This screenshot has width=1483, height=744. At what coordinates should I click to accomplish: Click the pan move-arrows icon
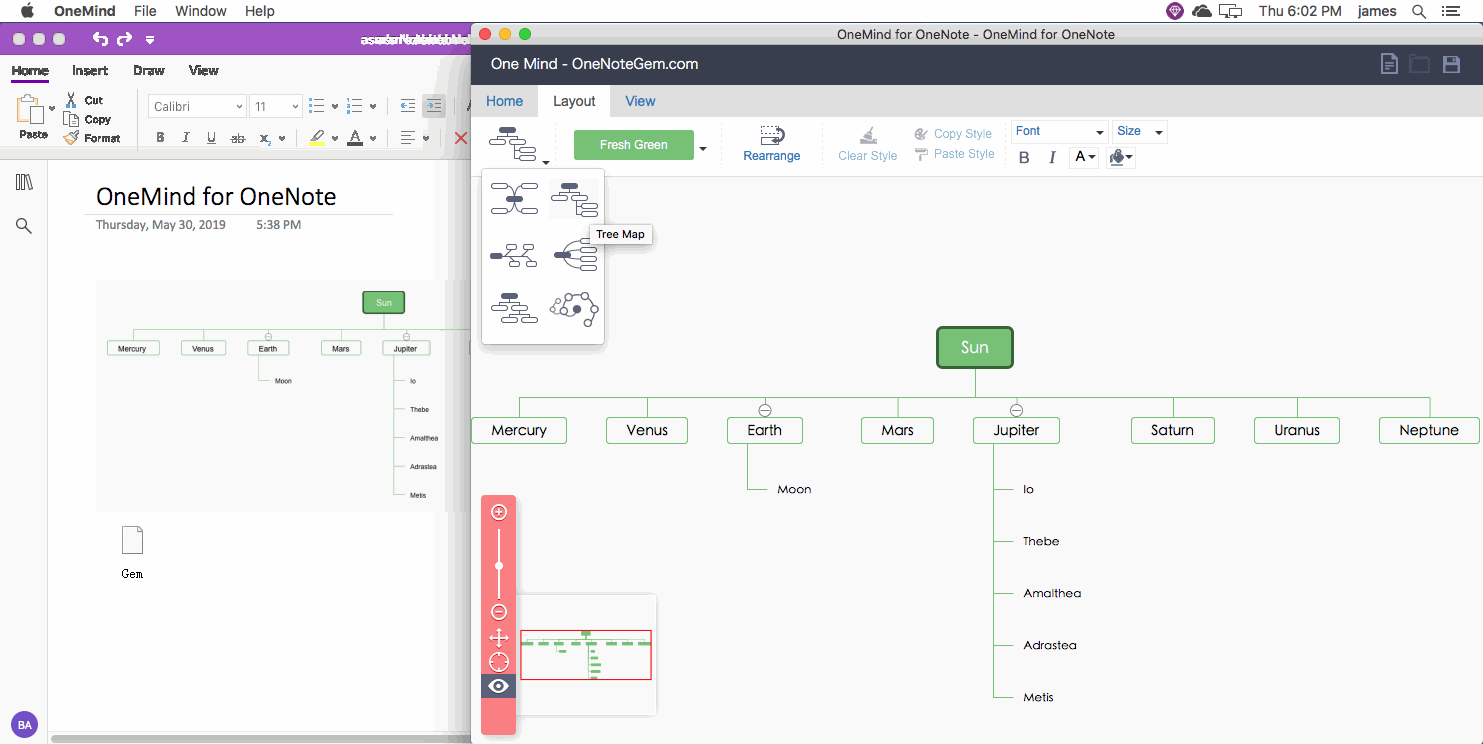[x=499, y=637]
